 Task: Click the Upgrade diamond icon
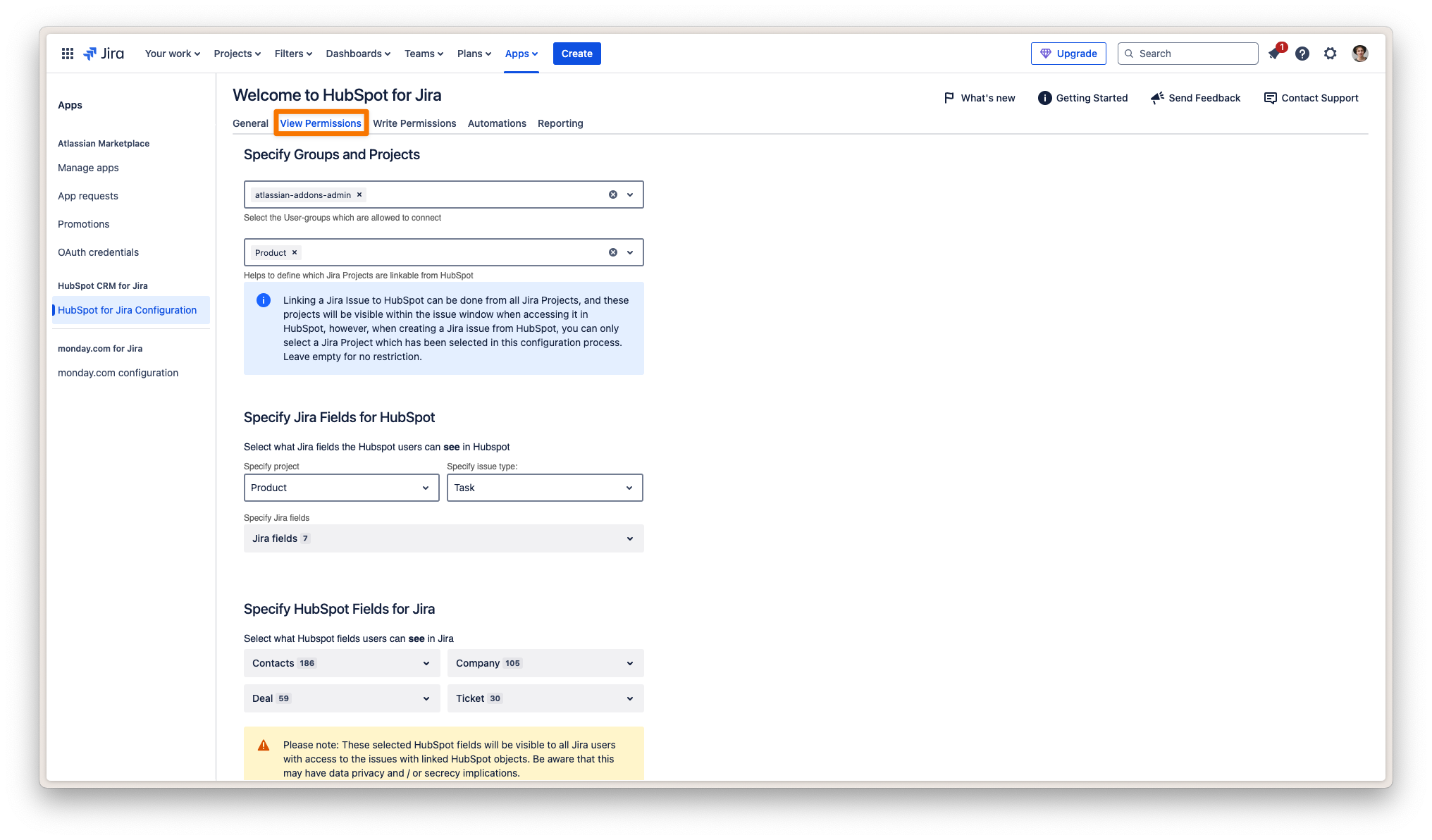click(x=1046, y=54)
